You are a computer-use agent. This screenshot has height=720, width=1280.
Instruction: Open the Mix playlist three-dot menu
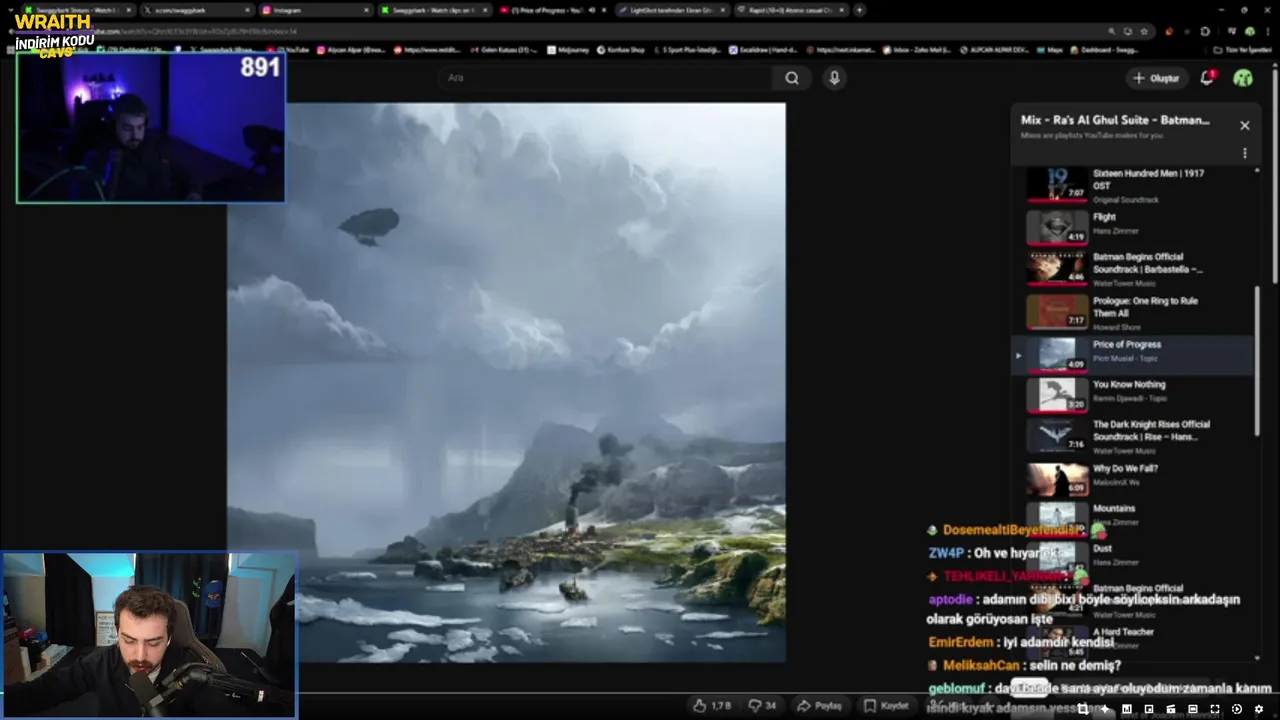pos(1244,153)
